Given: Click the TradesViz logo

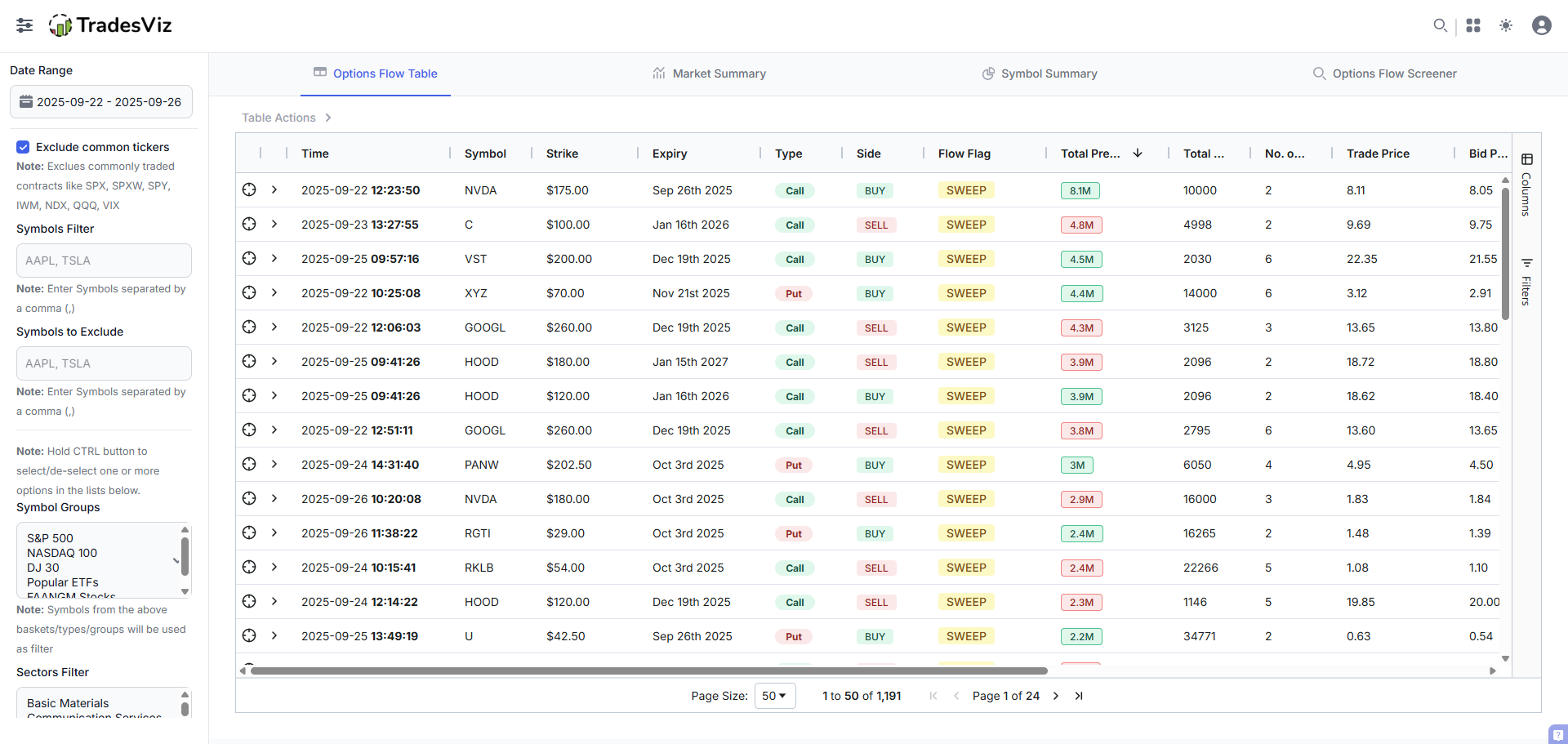Looking at the screenshot, I should pos(110,25).
